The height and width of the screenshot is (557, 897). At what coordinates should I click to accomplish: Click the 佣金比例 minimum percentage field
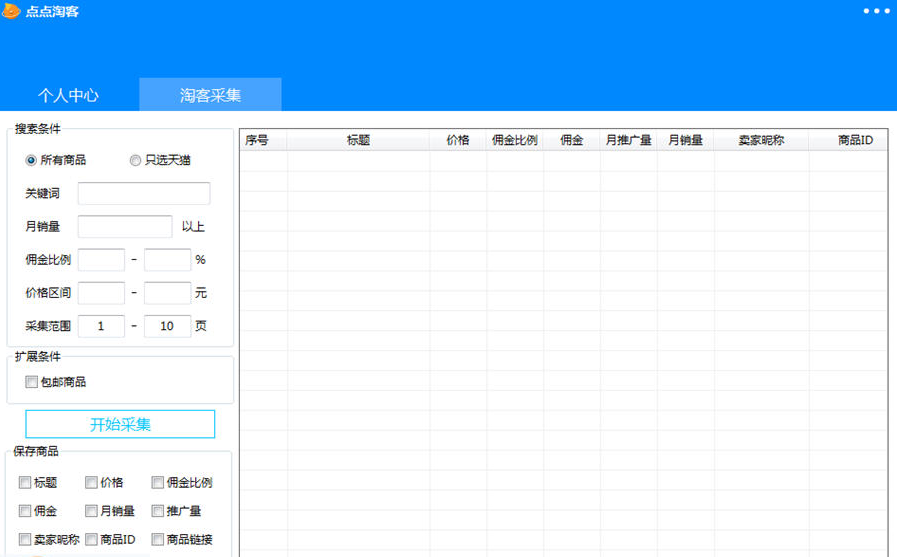tap(101, 260)
